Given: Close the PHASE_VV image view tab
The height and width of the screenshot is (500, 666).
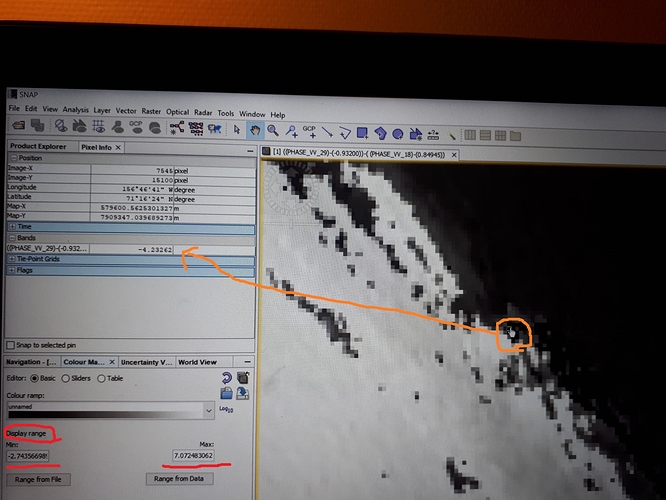Looking at the screenshot, I should click(x=454, y=155).
